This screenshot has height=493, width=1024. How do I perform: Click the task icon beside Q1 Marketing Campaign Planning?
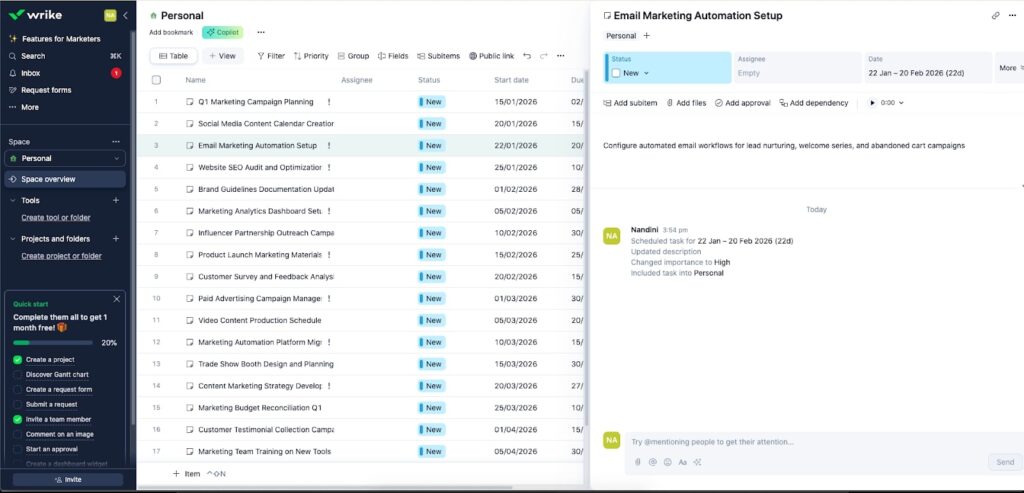pos(190,102)
